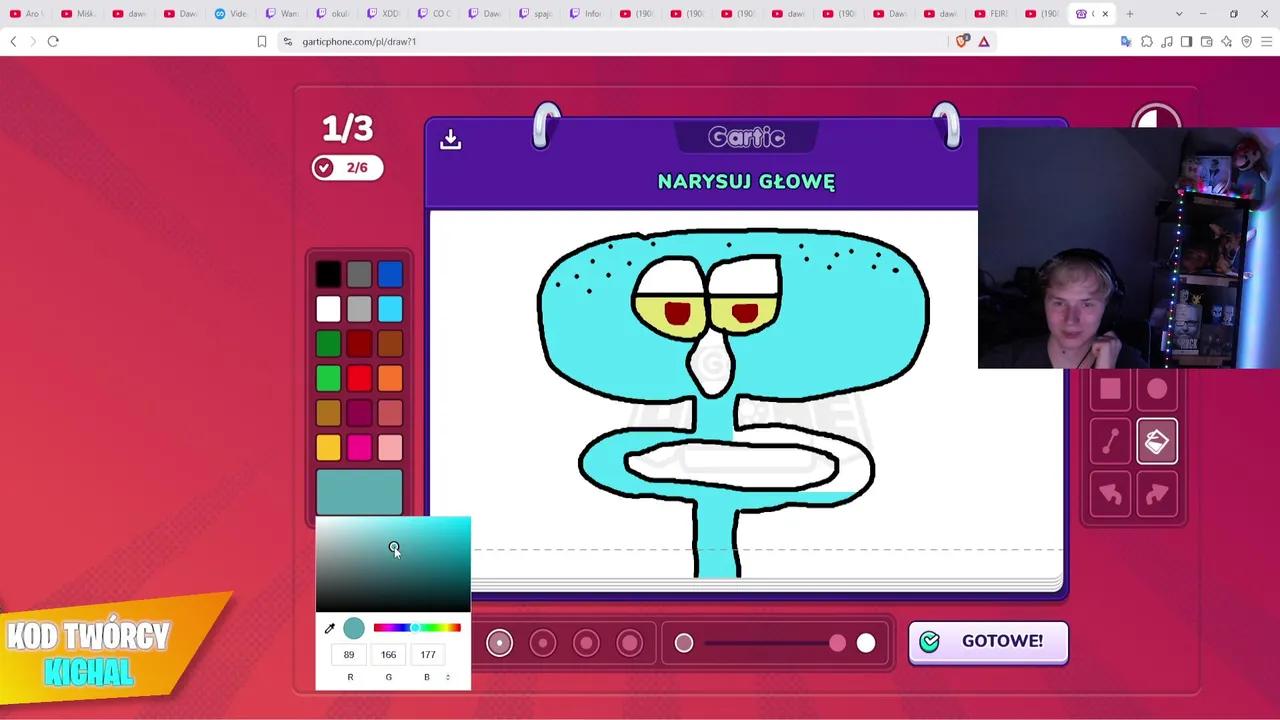Redo the undone drawing stroke
The height and width of the screenshot is (720, 1280).
1157,494
